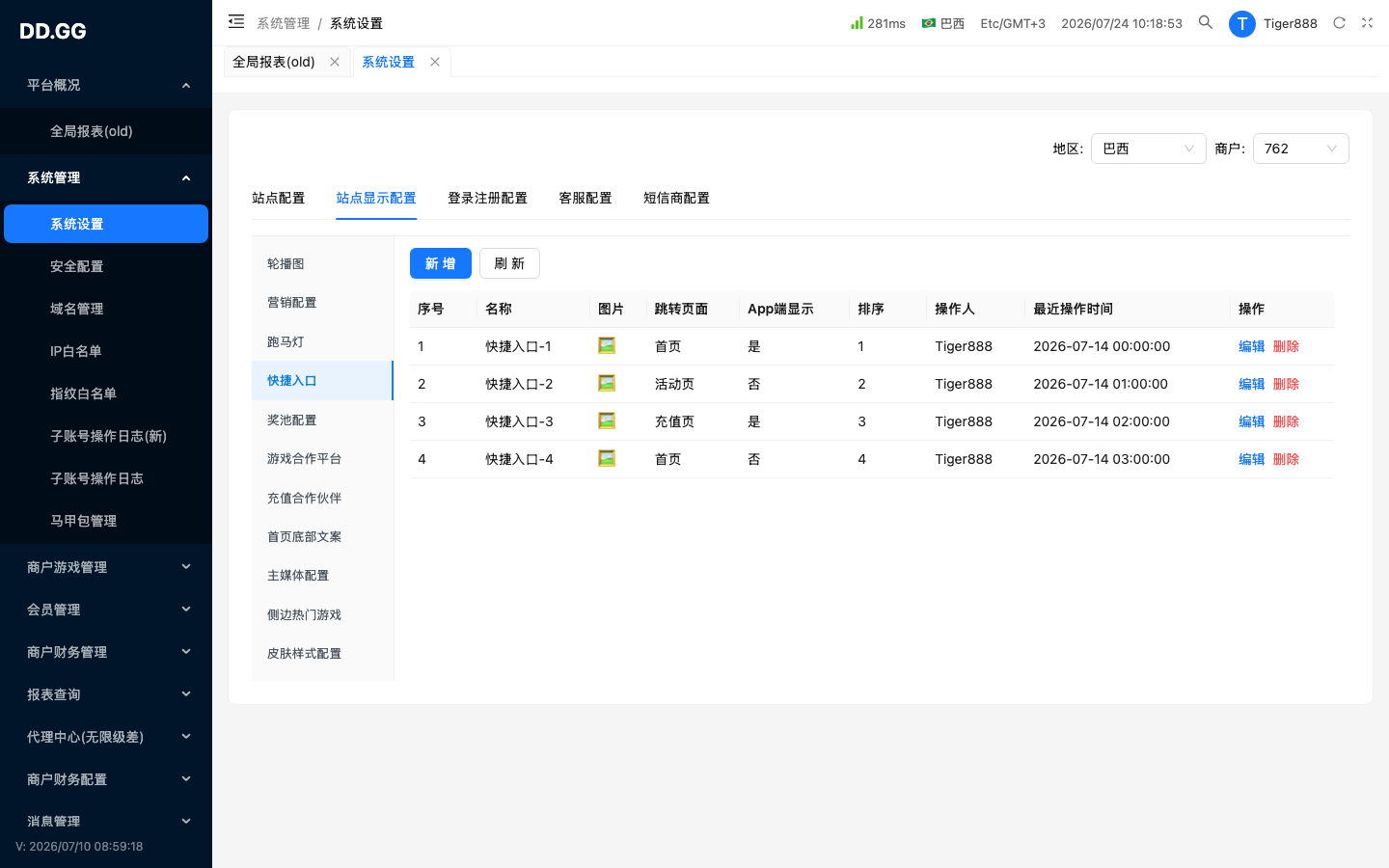
Task: Expand the 商户游戏管理 sidebar group
Action: 106,567
